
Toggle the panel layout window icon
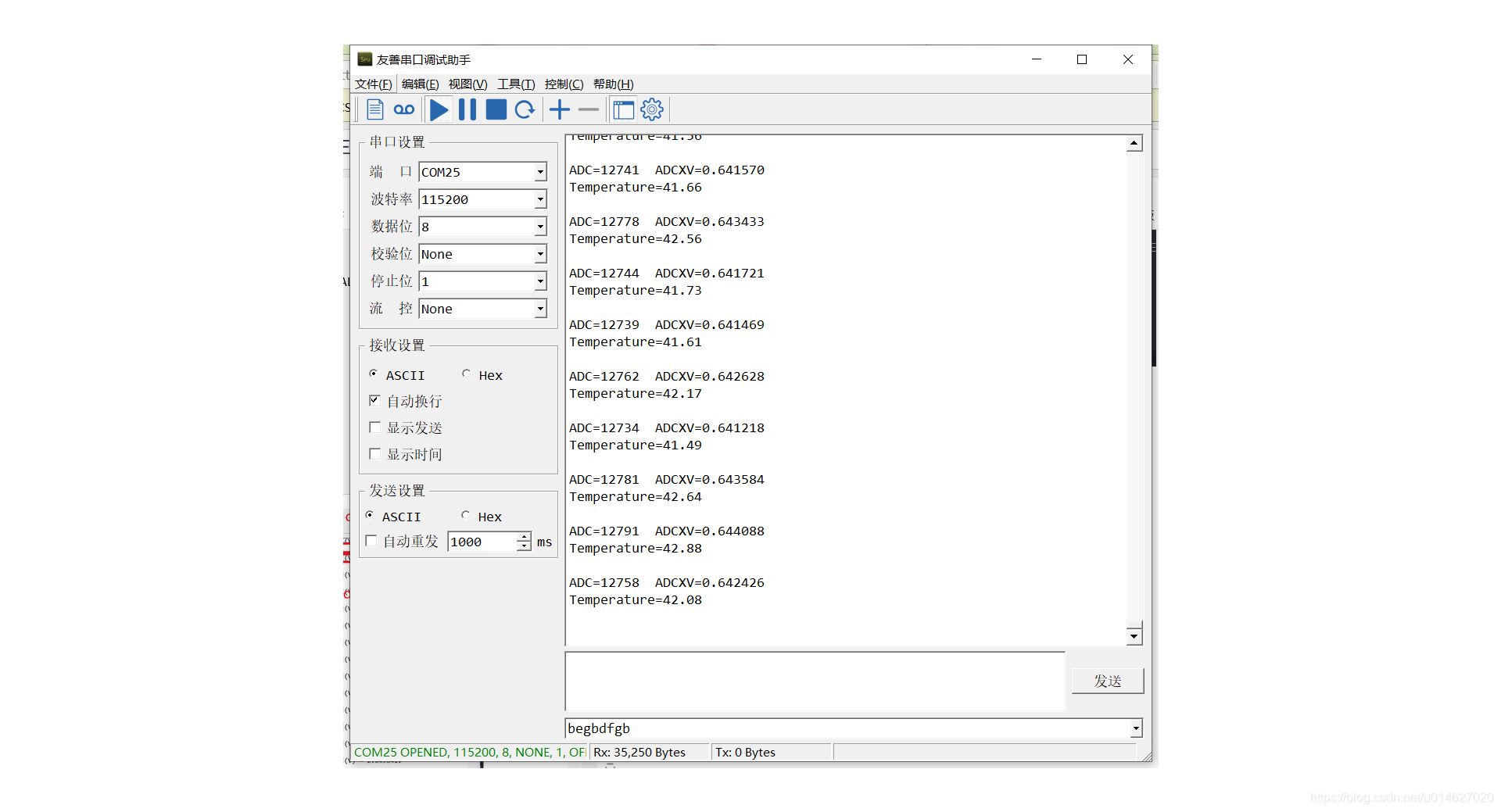pos(623,109)
